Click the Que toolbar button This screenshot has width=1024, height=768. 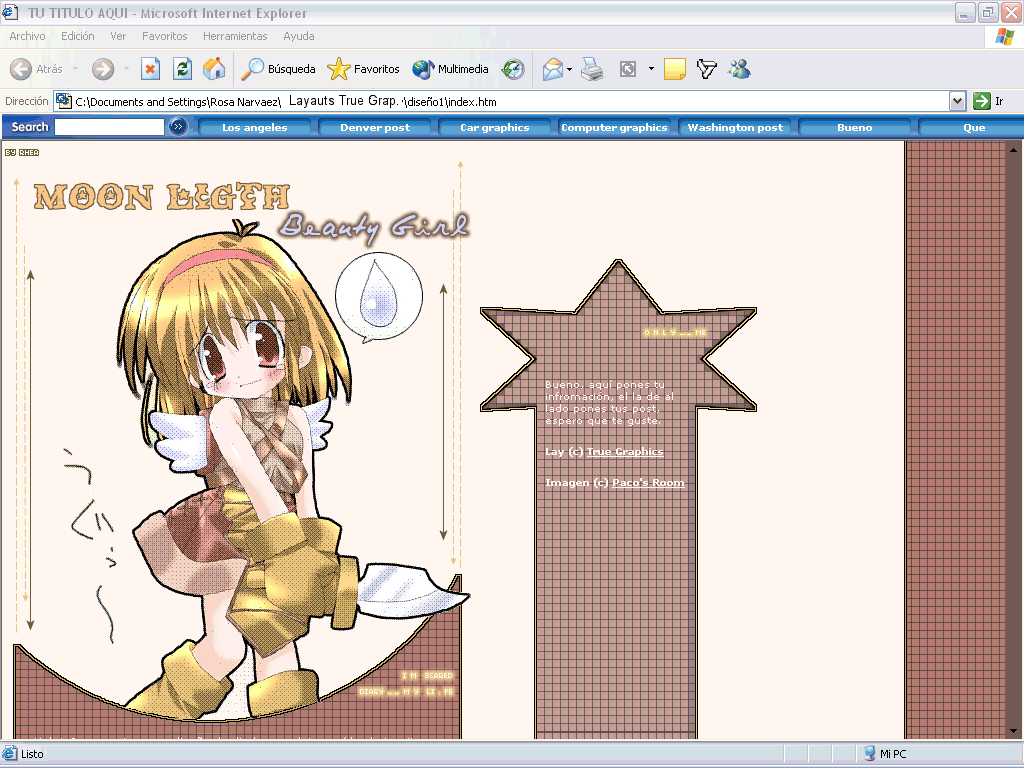tap(973, 127)
